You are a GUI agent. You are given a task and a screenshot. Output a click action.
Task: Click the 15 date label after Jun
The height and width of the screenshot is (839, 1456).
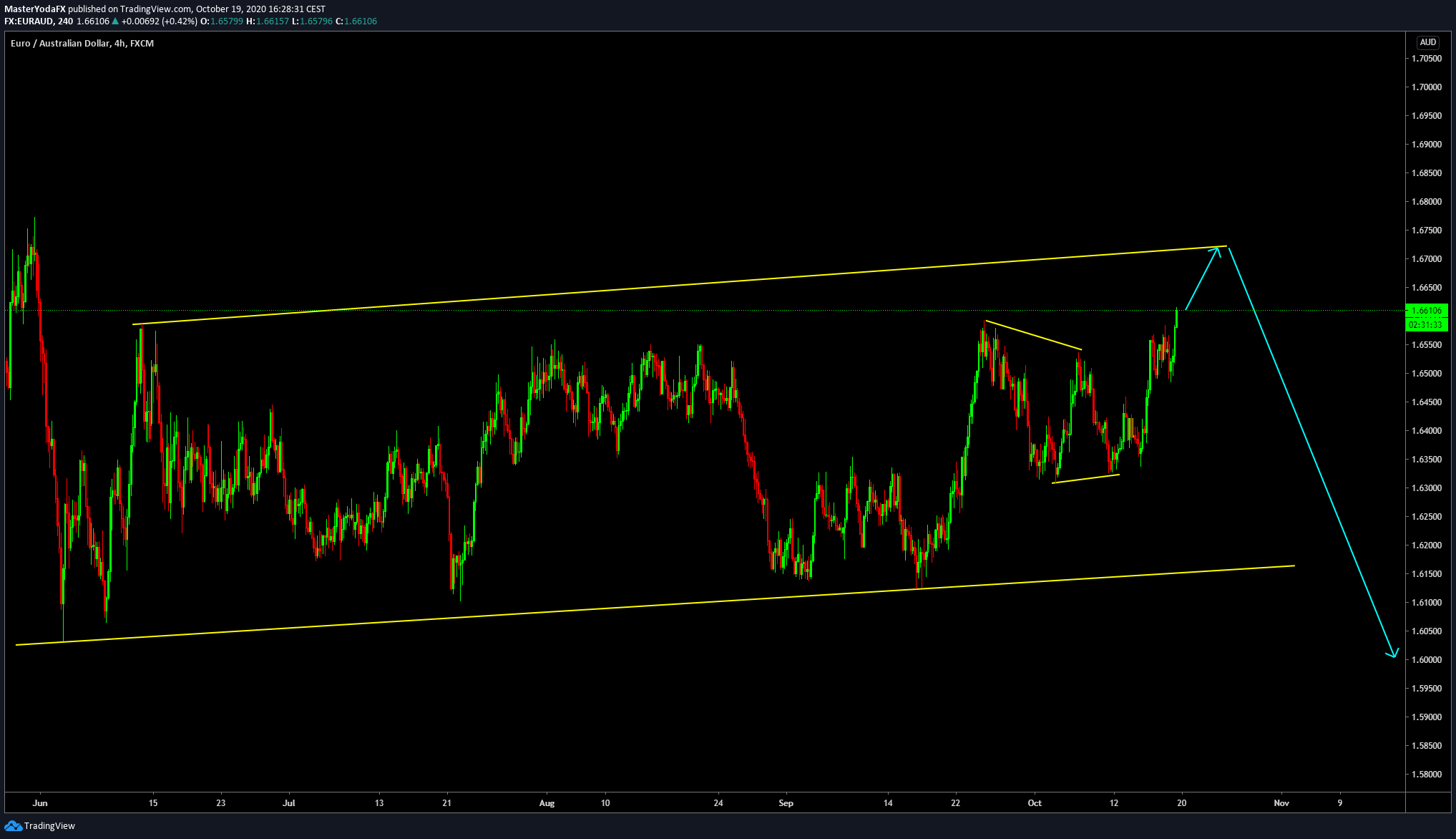point(153,803)
